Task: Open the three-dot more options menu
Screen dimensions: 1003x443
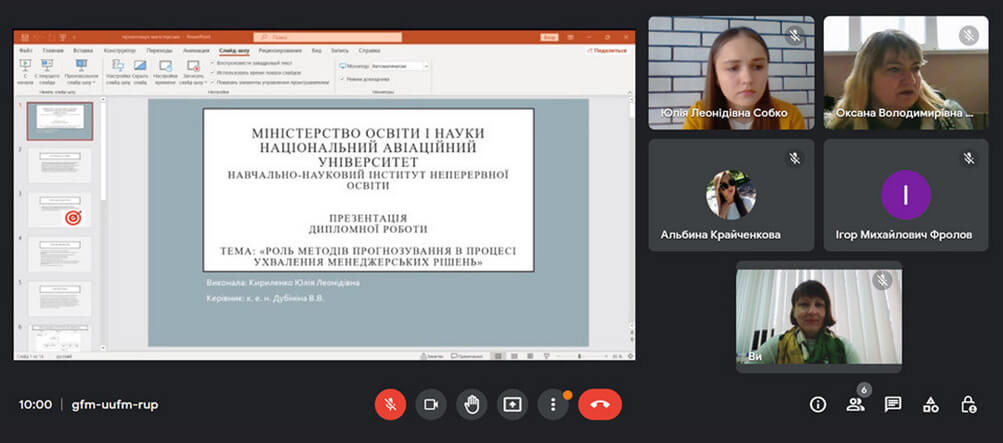Action: click(553, 404)
